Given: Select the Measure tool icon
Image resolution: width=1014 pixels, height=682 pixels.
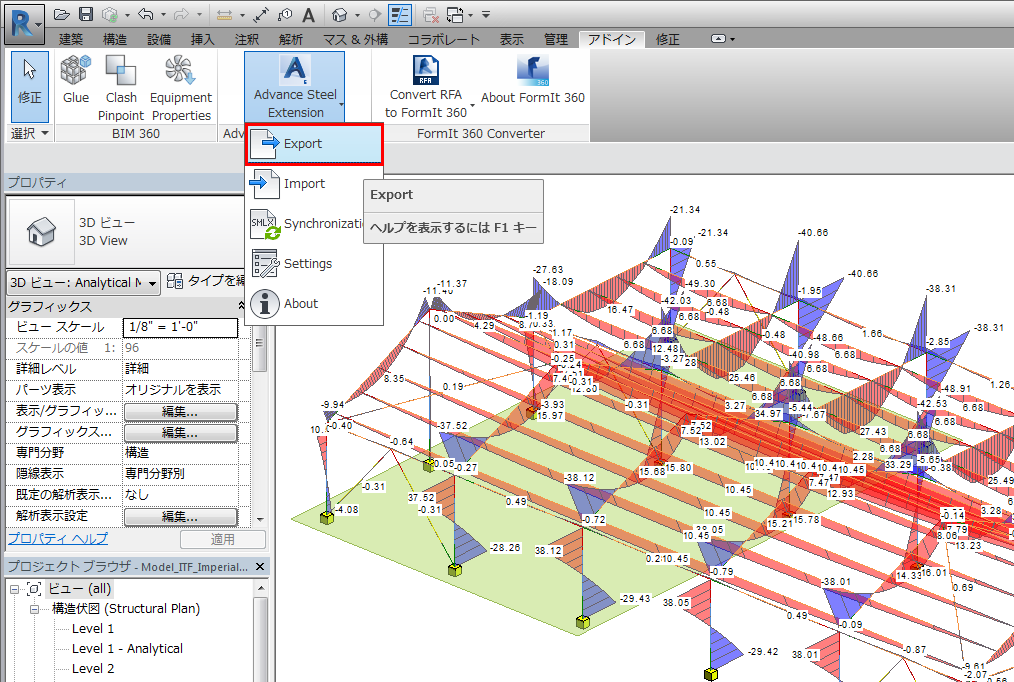Looking at the screenshot, I should tap(224, 14).
